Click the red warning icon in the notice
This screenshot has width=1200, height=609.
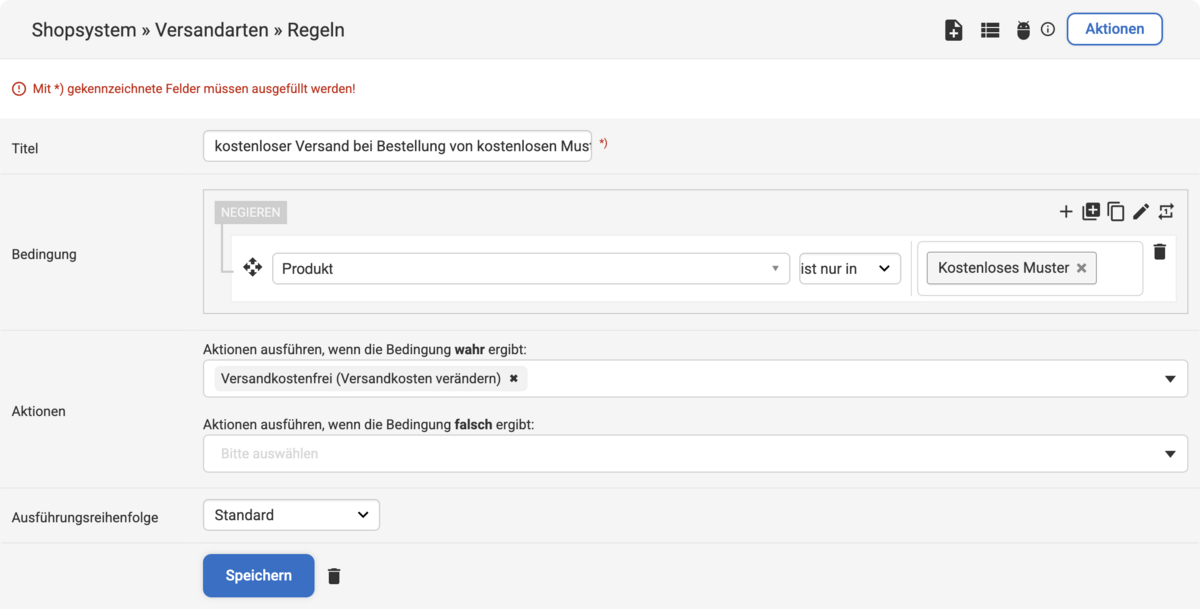(x=19, y=89)
